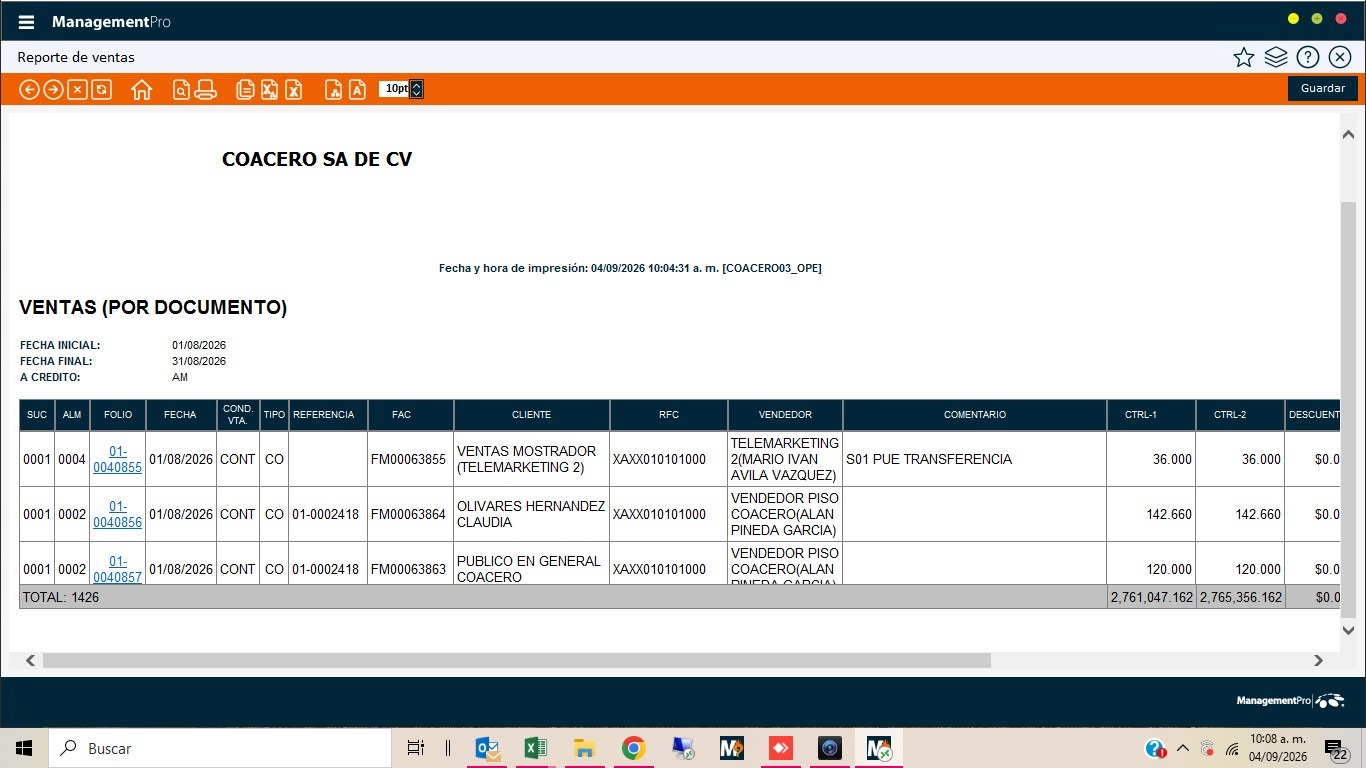The width and height of the screenshot is (1366, 768).
Task: Open folio link 01-0040856
Action: 118,514
